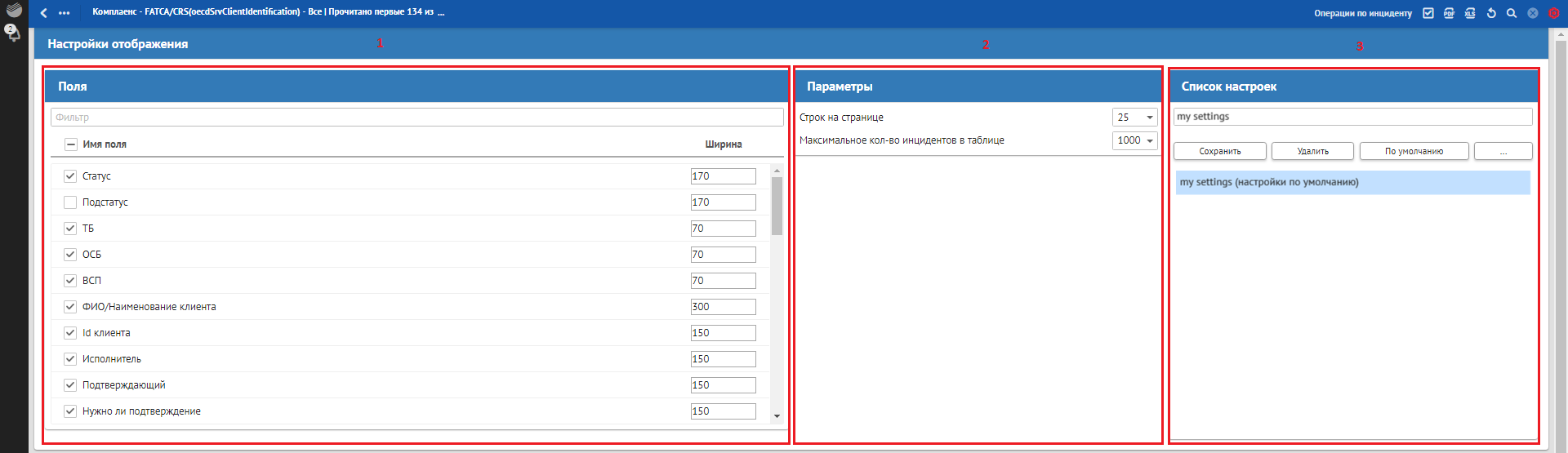
Task: Open the Операции по инциденту menu
Action: click(1362, 13)
